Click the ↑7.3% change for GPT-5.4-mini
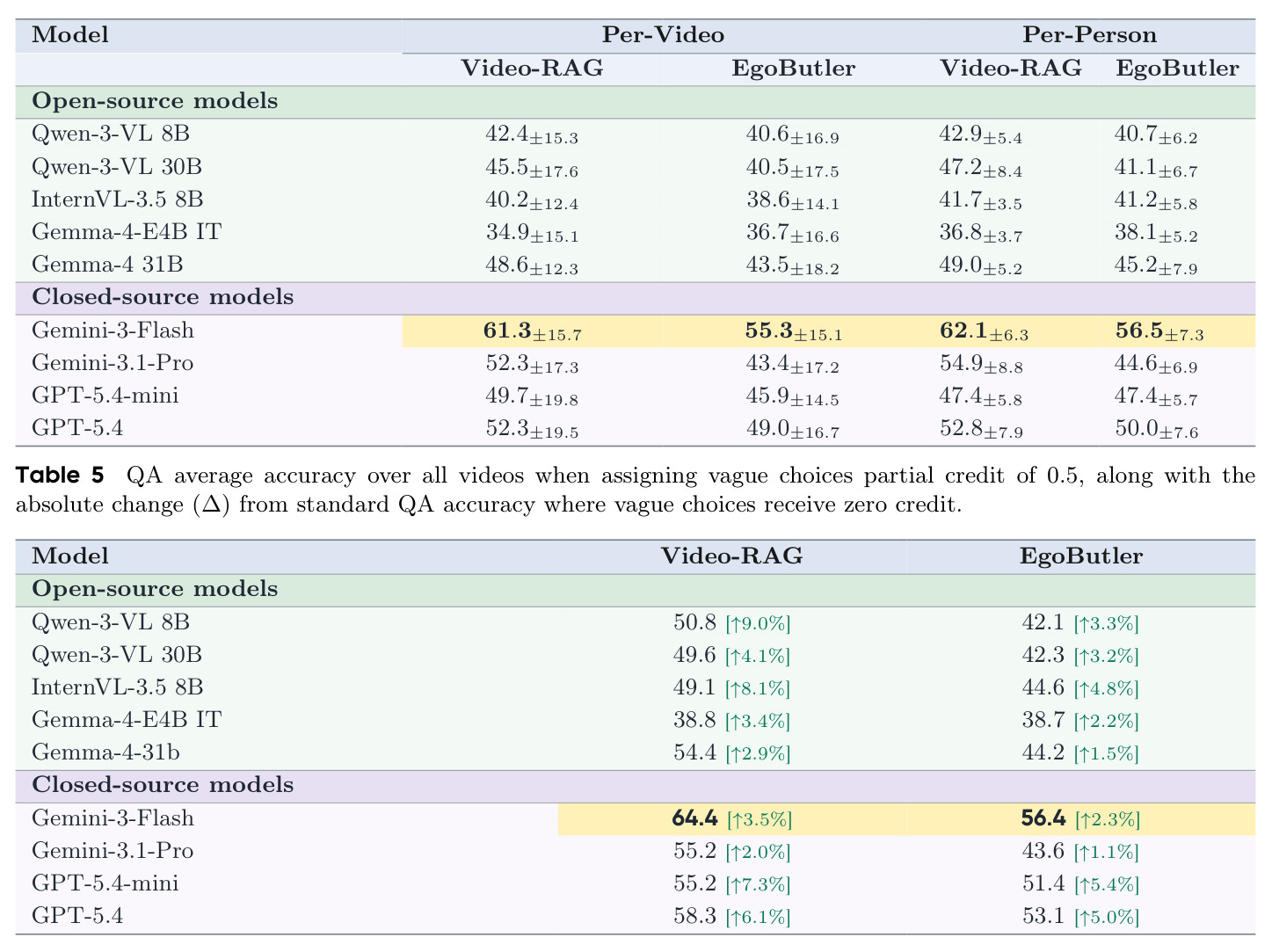 tap(758, 884)
